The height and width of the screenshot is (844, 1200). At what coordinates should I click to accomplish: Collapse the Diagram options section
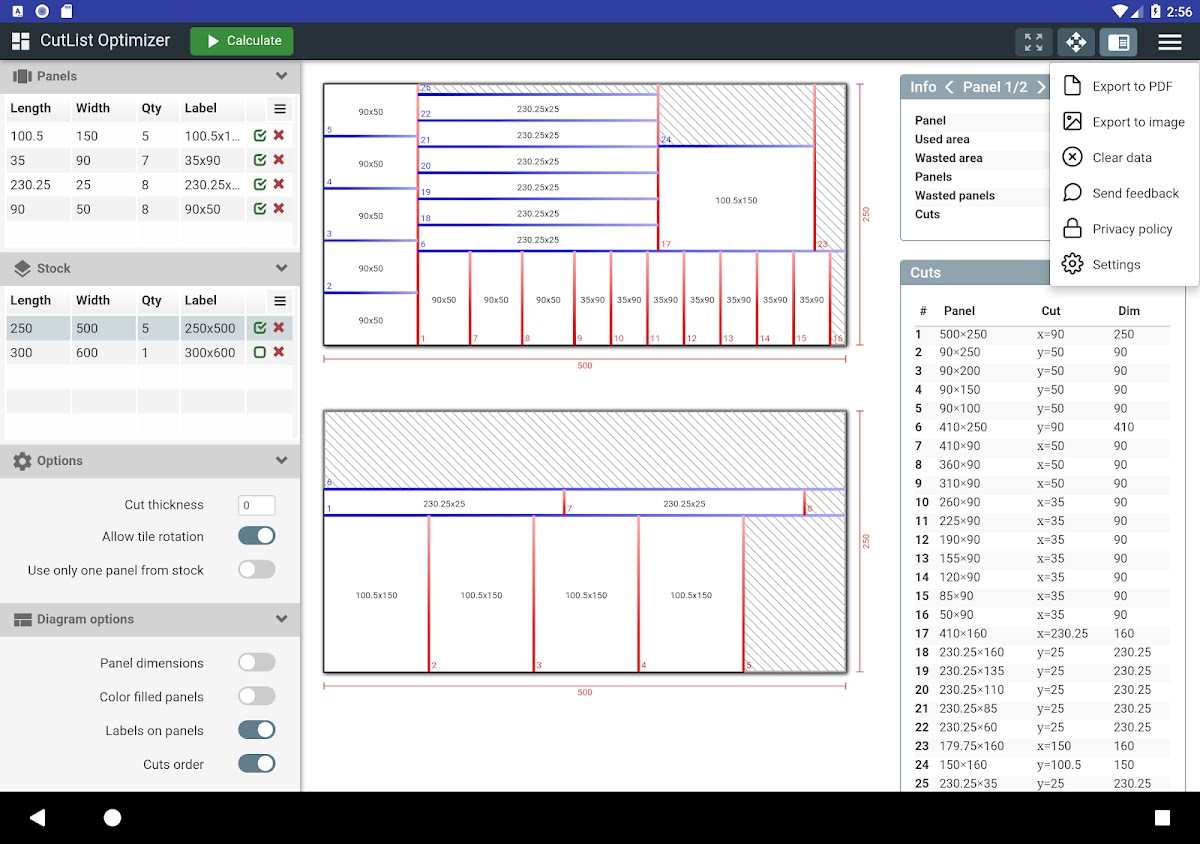(281, 619)
